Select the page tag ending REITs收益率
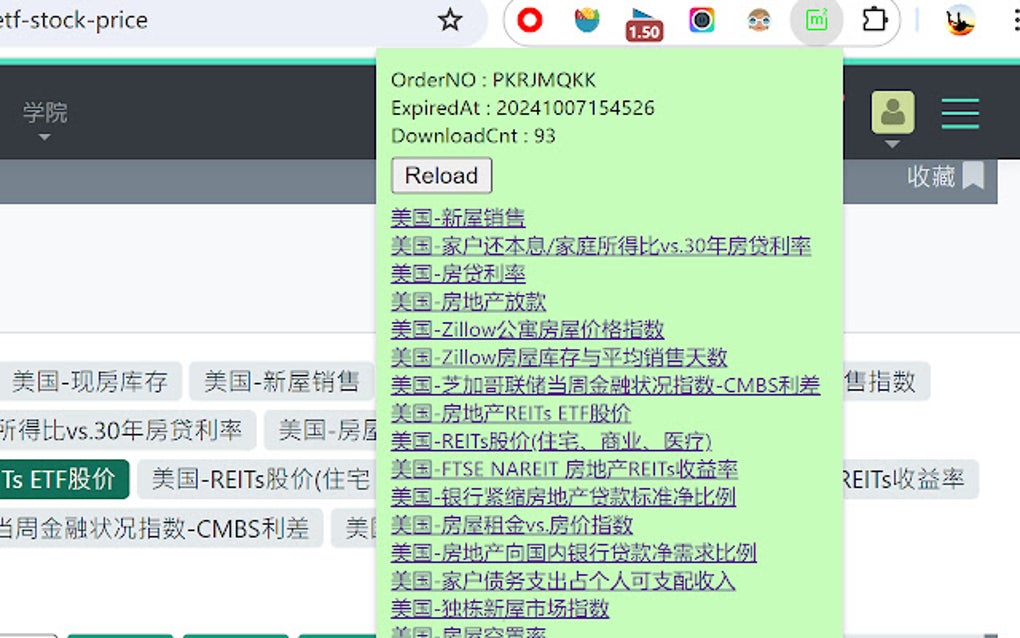The image size is (1020, 638). pyautogui.click(x=910, y=479)
